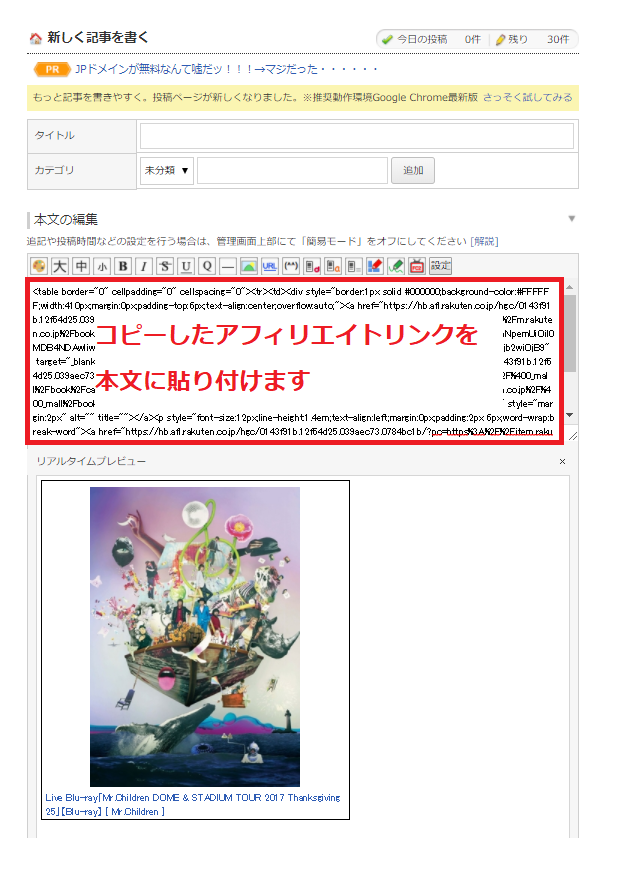Insert a URL link
The image size is (619, 885).
point(270,266)
